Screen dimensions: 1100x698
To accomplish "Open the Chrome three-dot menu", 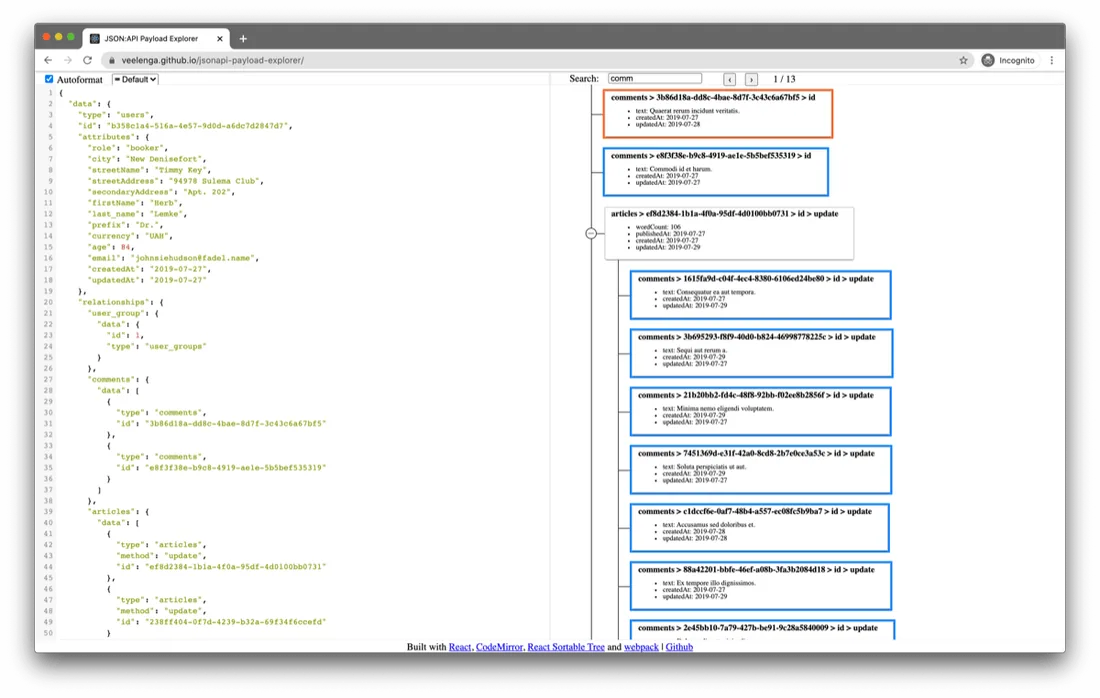I will (1052, 60).
